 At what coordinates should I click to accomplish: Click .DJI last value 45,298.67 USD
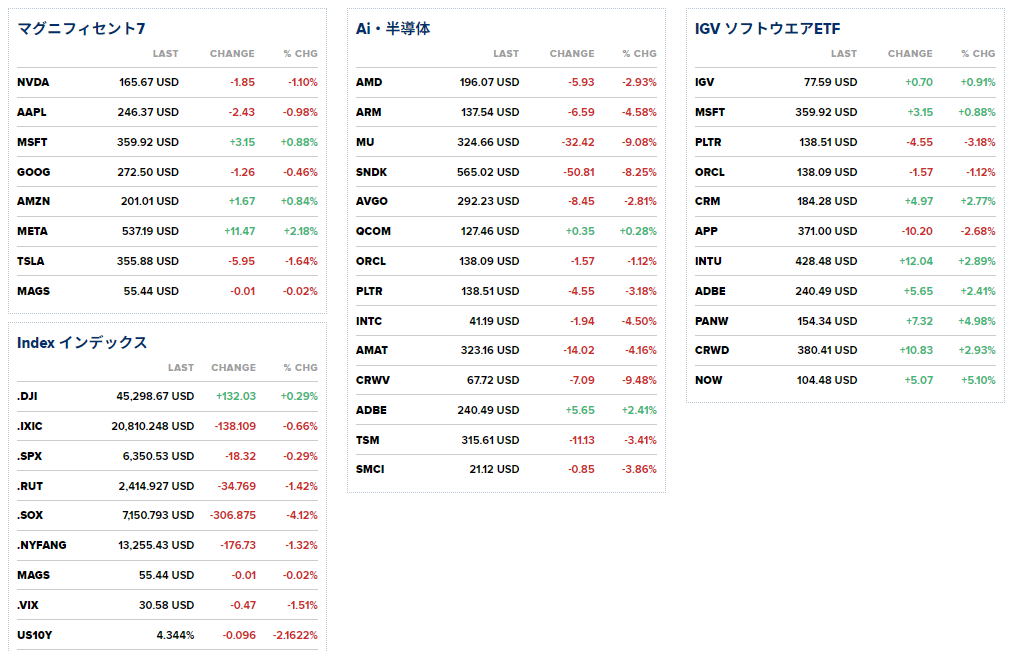[155, 396]
